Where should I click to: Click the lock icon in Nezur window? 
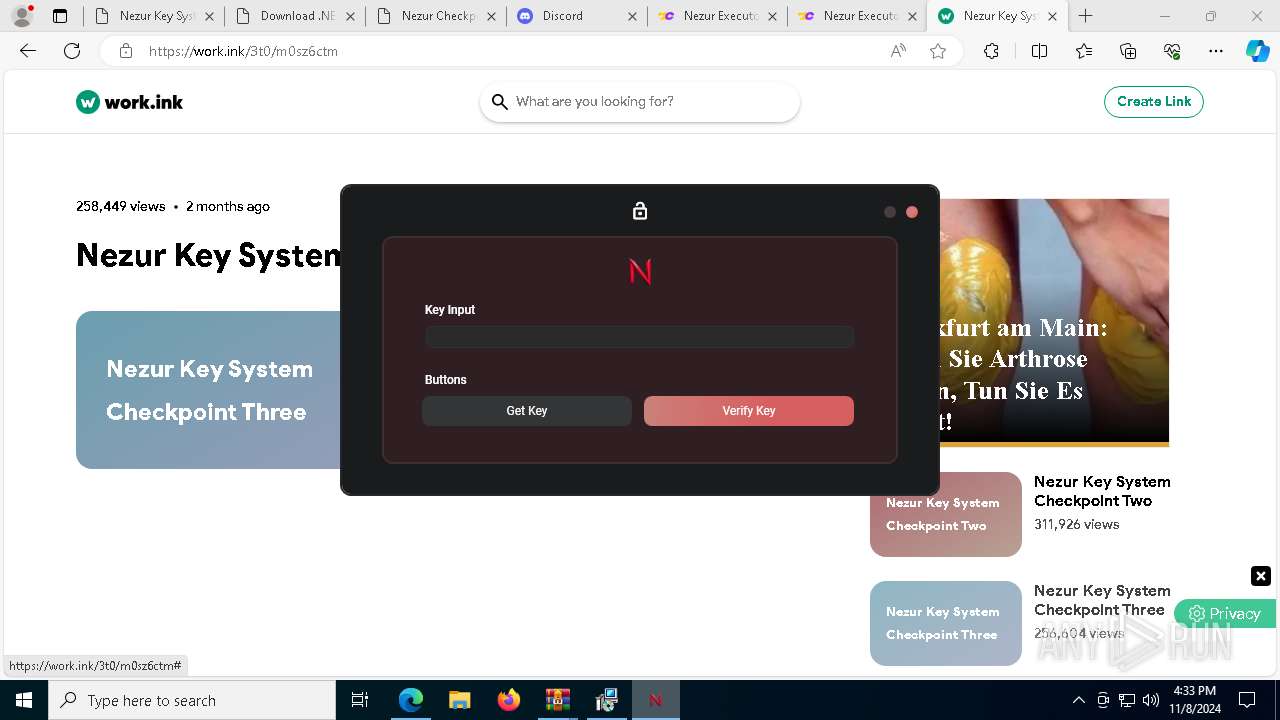coord(640,211)
